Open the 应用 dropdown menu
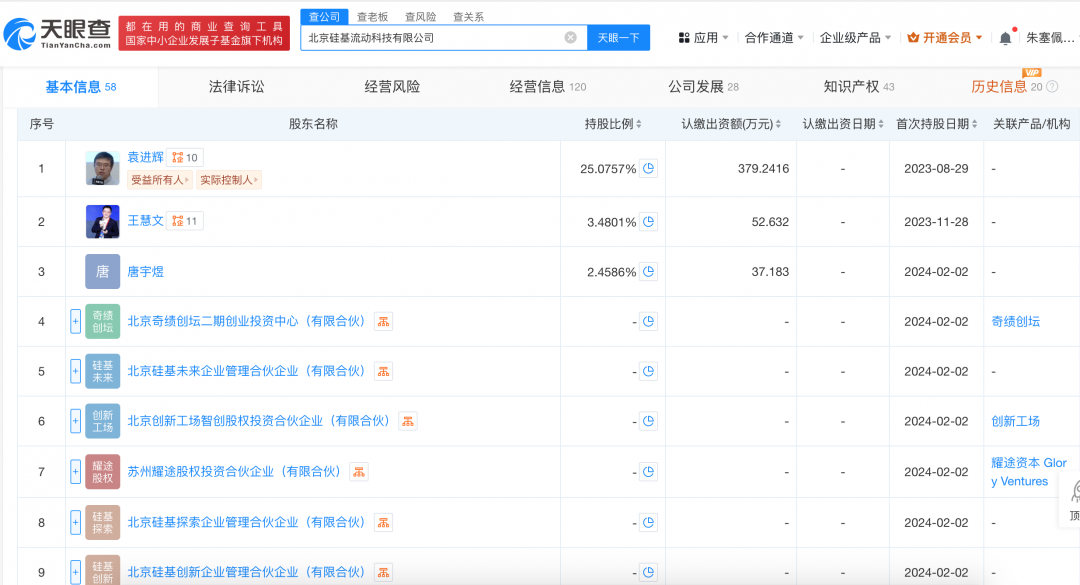1080x585 pixels. pos(704,38)
